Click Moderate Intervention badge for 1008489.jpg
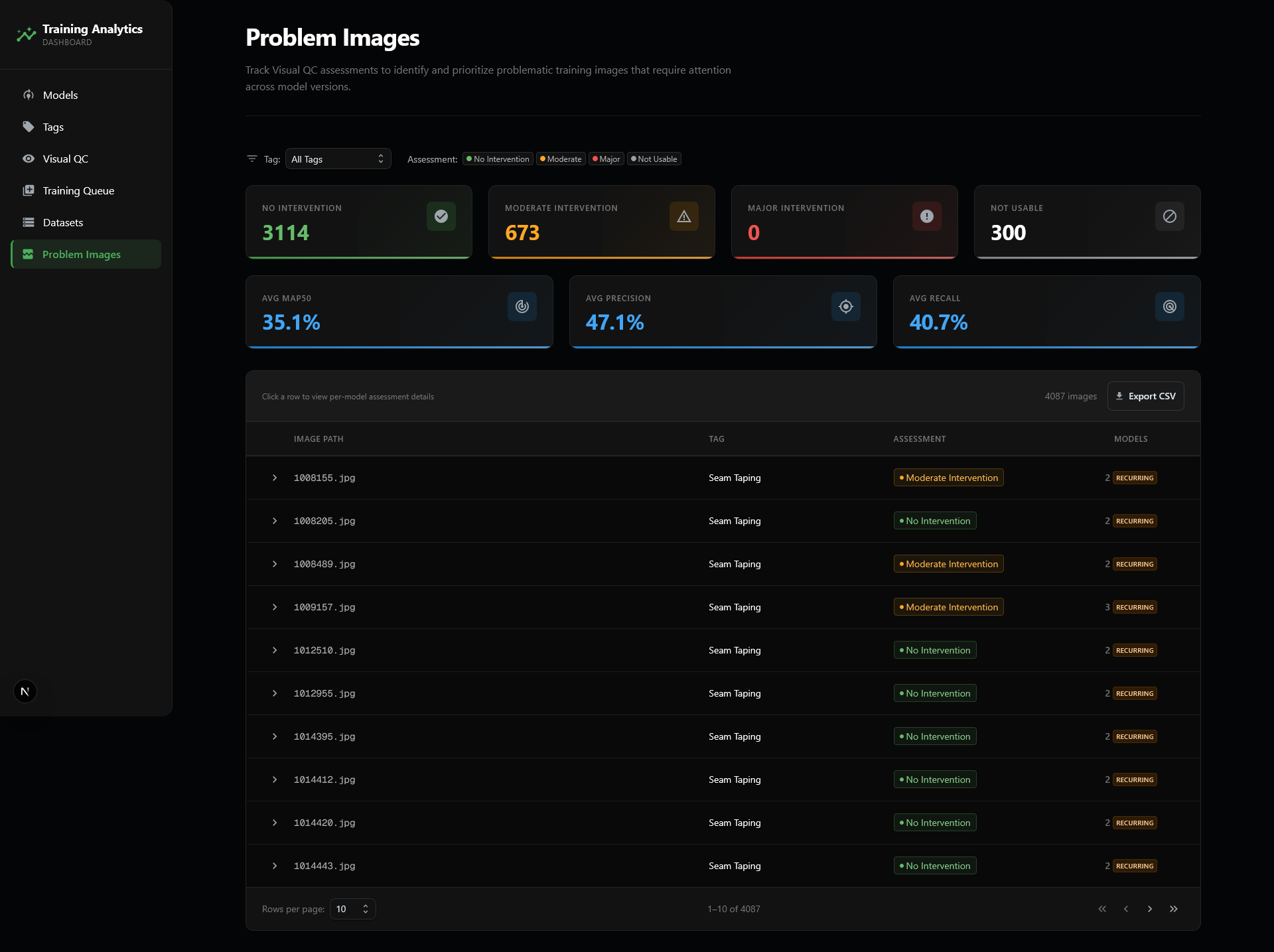This screenshot has height=952, width=1274. click(949, 564)
